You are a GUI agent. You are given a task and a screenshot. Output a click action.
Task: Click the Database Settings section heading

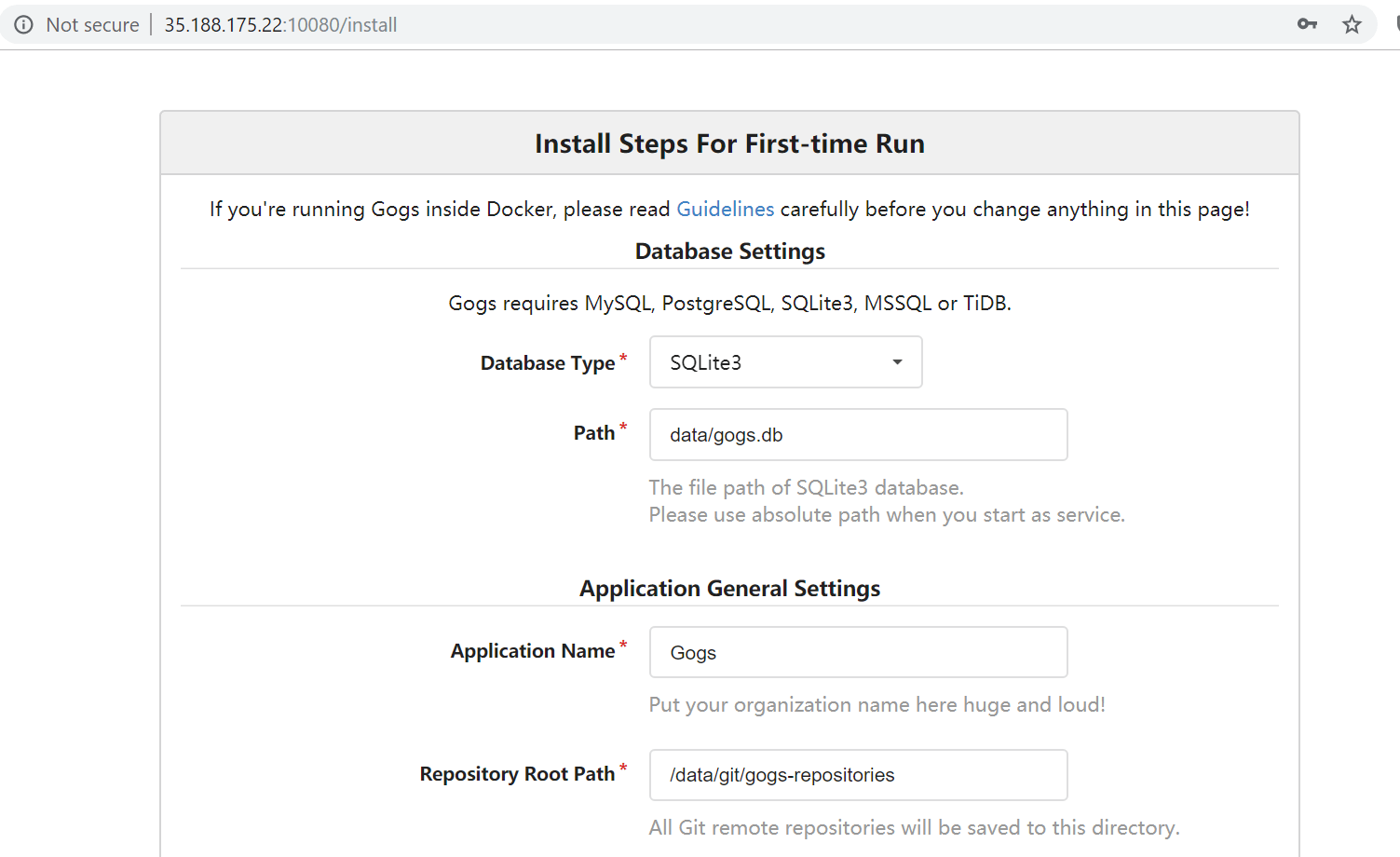click(729, 252)
